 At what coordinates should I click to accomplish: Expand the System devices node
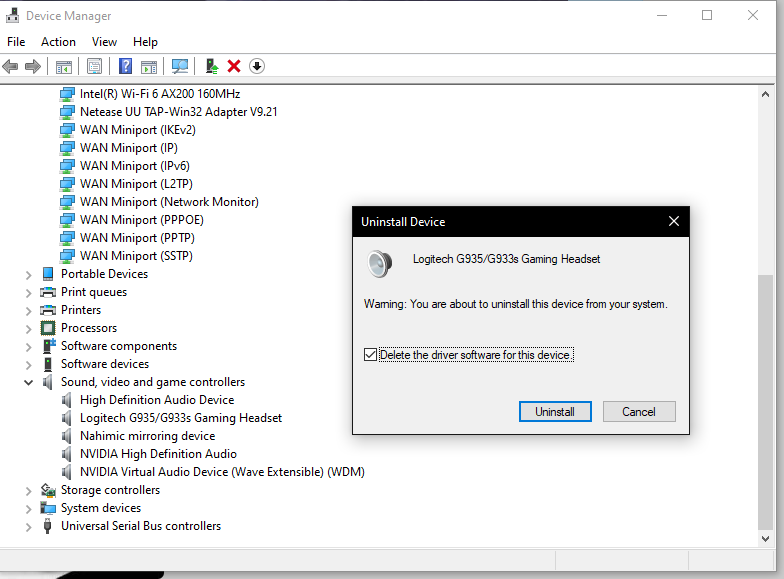(28, 508)
